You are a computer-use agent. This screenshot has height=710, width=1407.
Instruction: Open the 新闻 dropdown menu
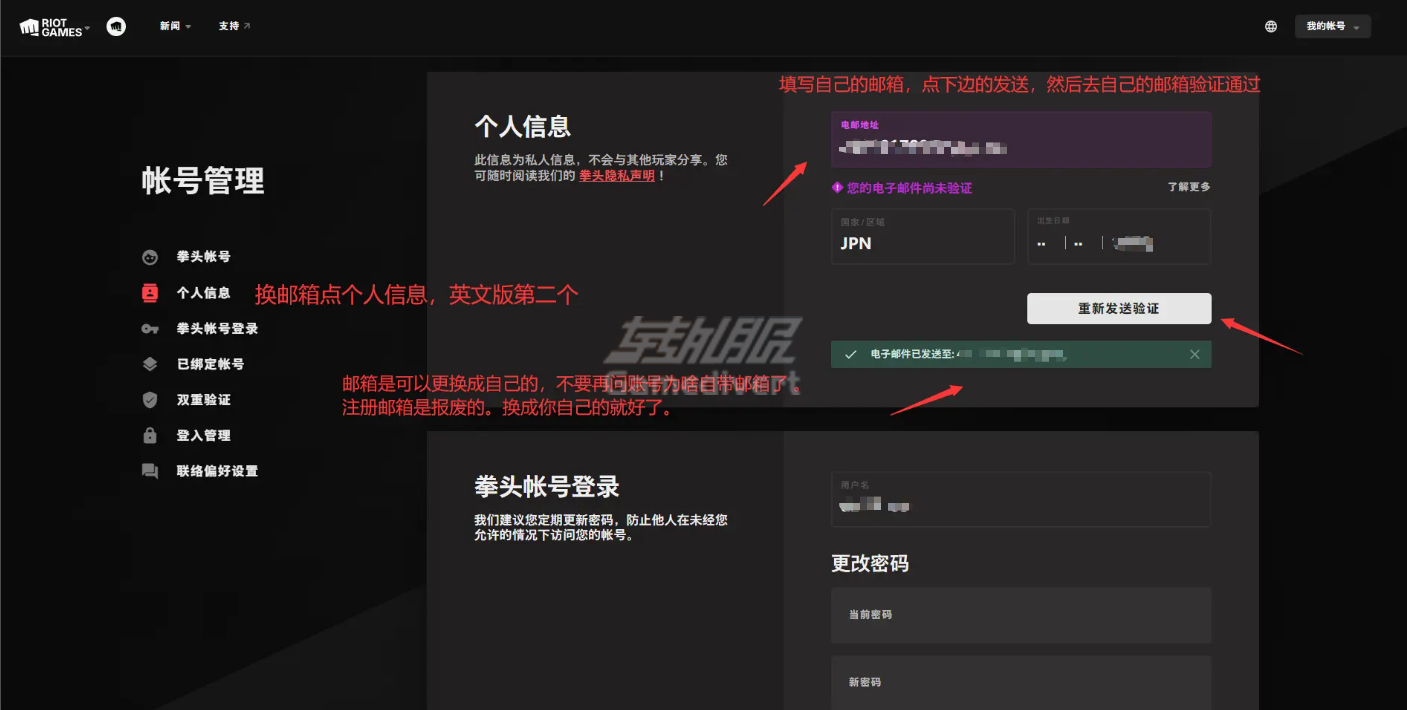pyautogui.click(x=175, y=27)
